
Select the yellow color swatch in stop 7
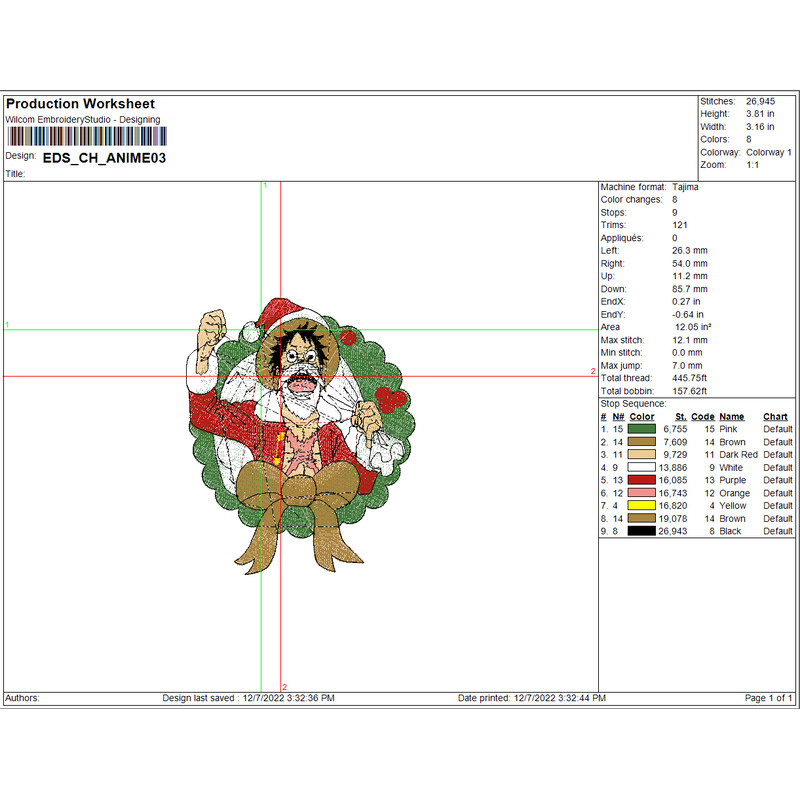click(x=641, y=506)
